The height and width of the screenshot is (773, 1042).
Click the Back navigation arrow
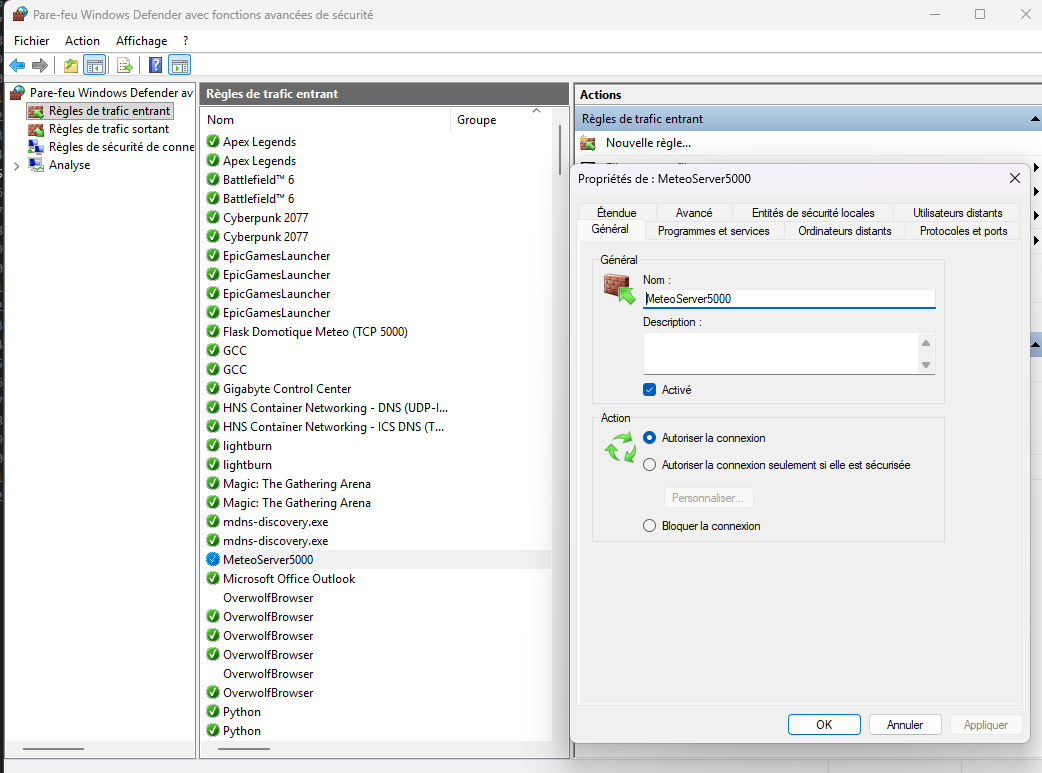[x=17, y=64]
